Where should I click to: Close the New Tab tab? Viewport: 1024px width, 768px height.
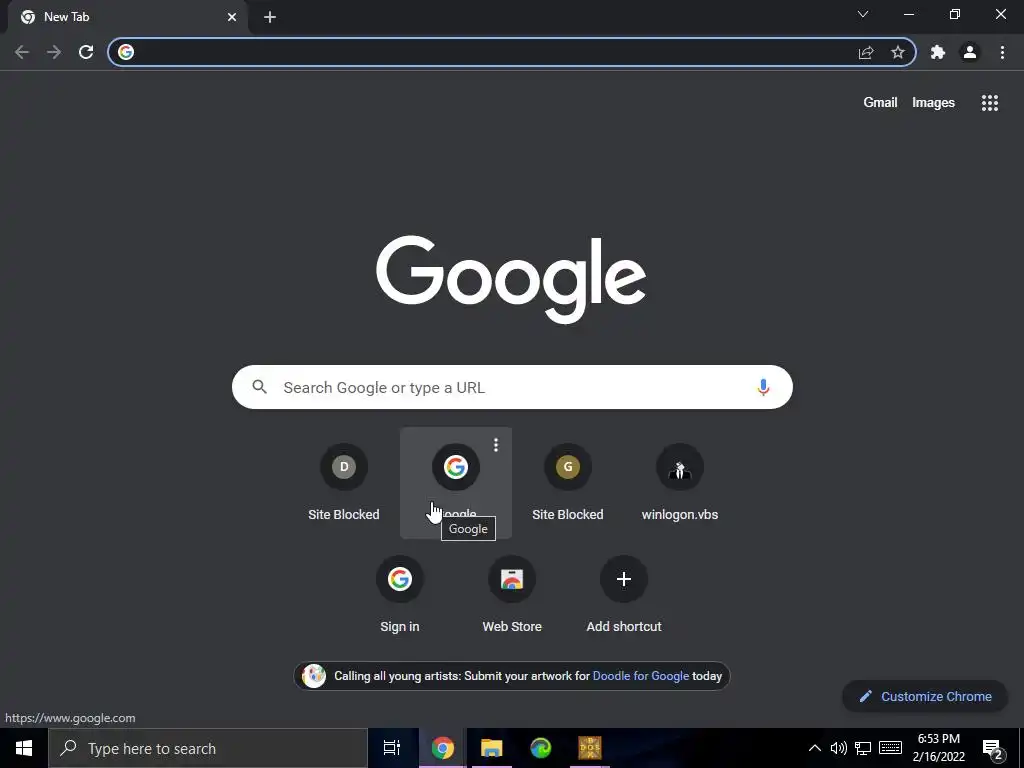coord(232,17)
